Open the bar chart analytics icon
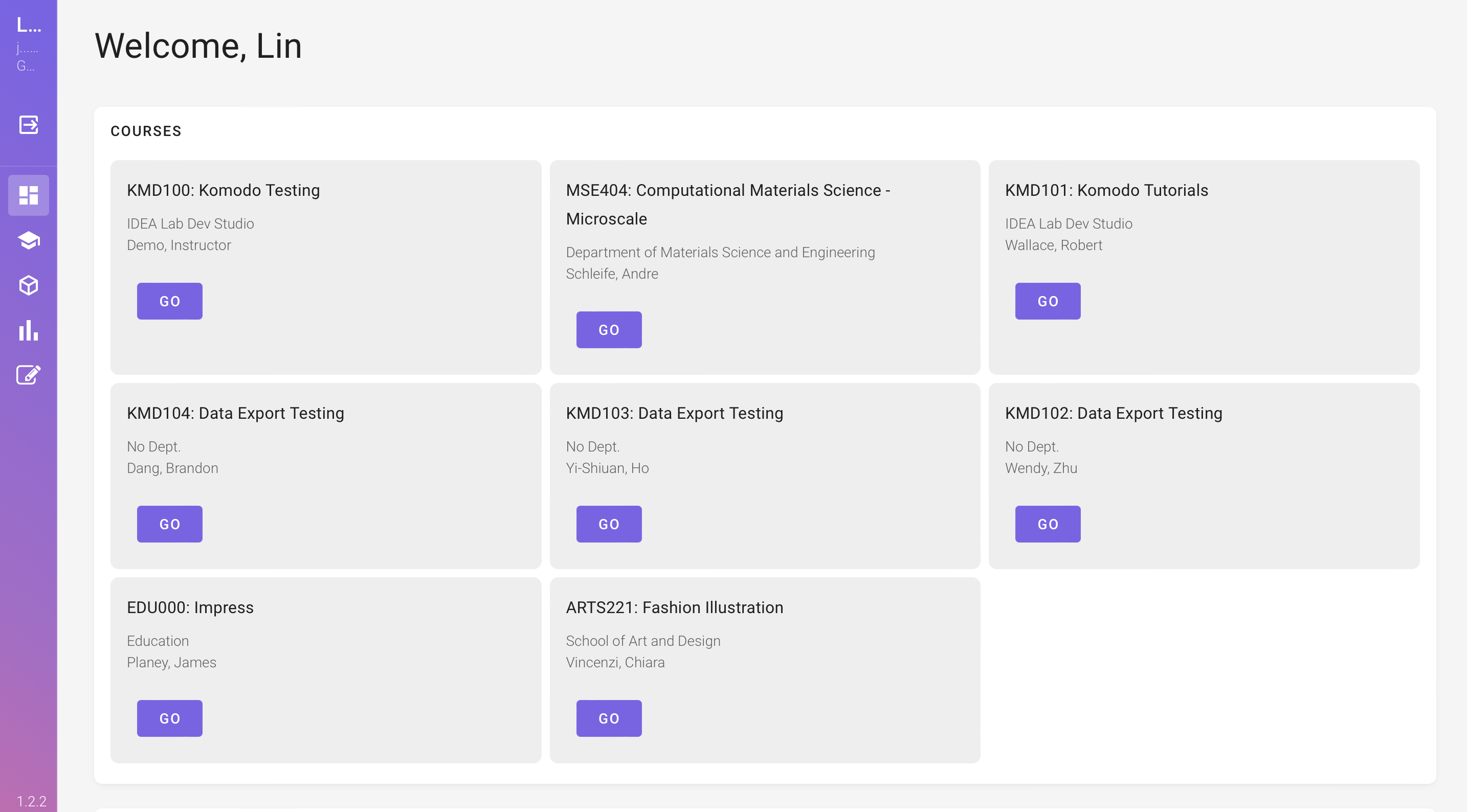 click(x=29, y=330)
